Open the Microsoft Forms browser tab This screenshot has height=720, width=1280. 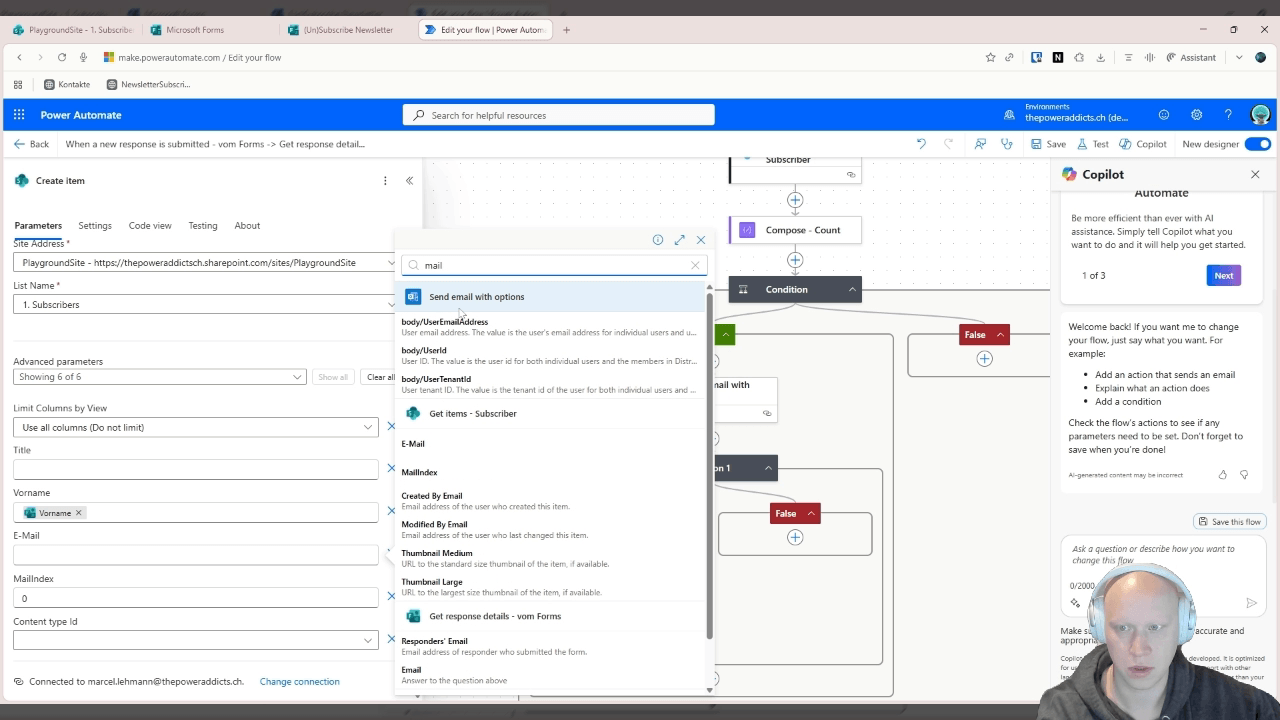(195, 30)
